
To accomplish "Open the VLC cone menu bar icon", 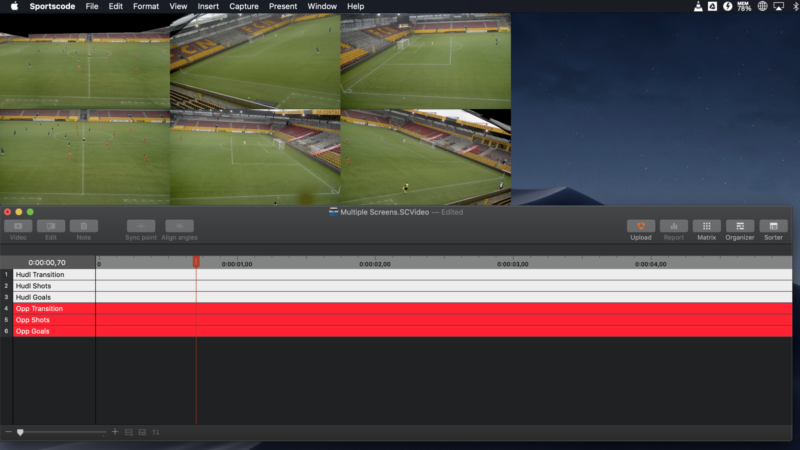I will click(x=697, y=6).
